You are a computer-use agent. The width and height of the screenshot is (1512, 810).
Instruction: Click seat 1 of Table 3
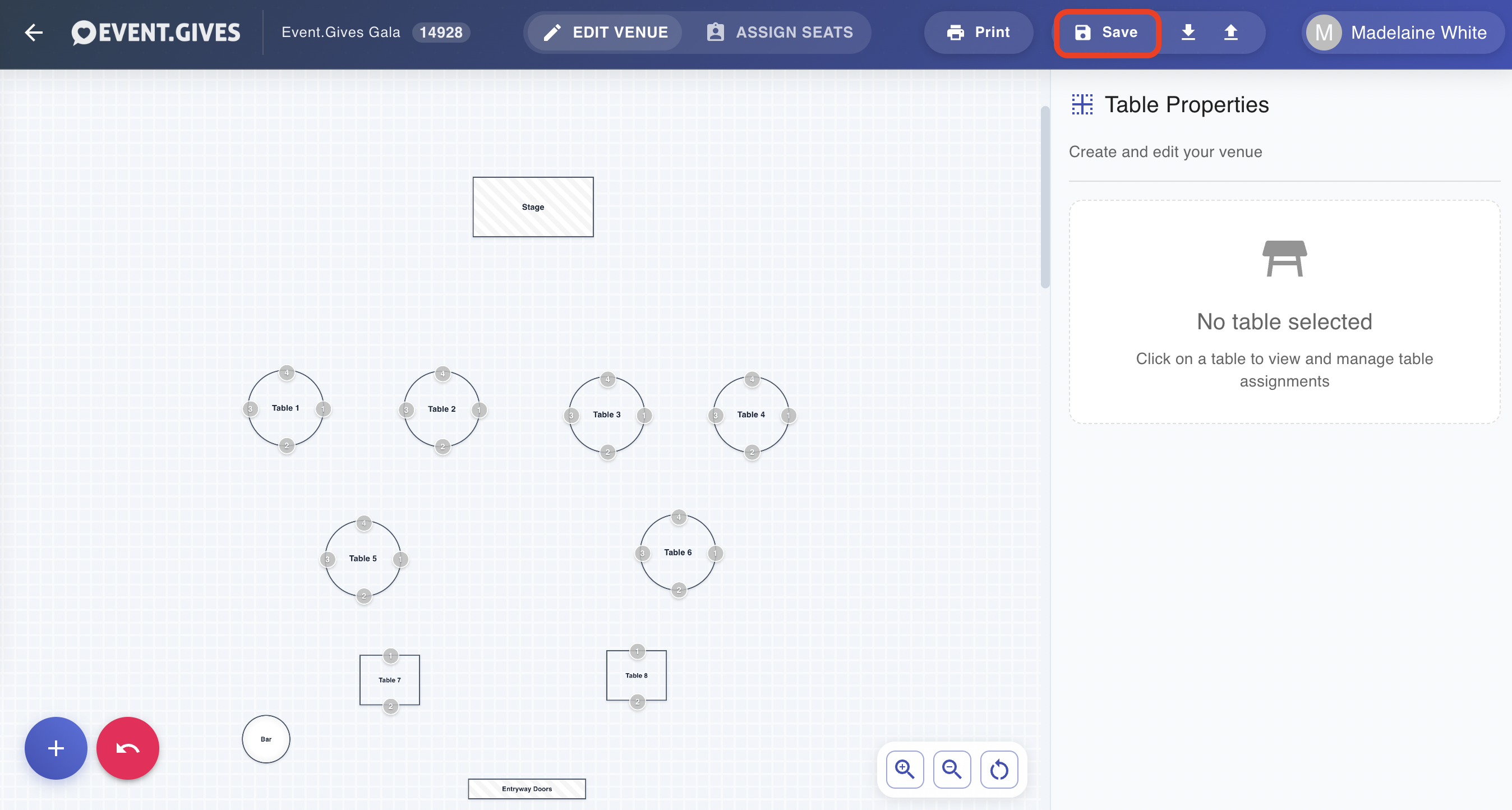[644, 416]
